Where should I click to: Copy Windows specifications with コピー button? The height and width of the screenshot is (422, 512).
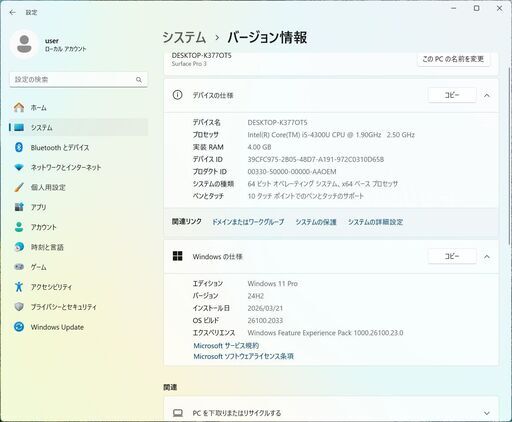pyautogui.click(x=452, y=256)
